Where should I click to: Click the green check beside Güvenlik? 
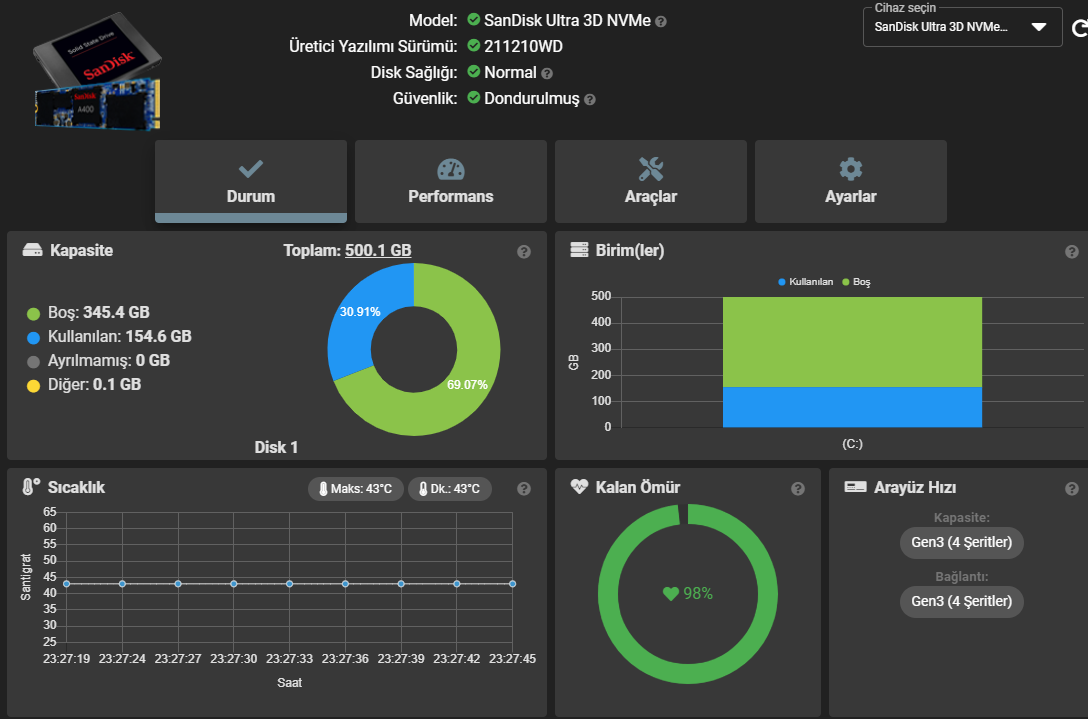tap(474, 97)
